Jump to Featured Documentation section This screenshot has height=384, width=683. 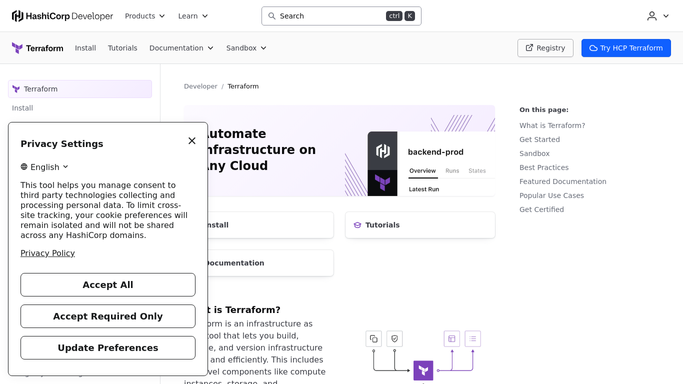pos(563,181)
